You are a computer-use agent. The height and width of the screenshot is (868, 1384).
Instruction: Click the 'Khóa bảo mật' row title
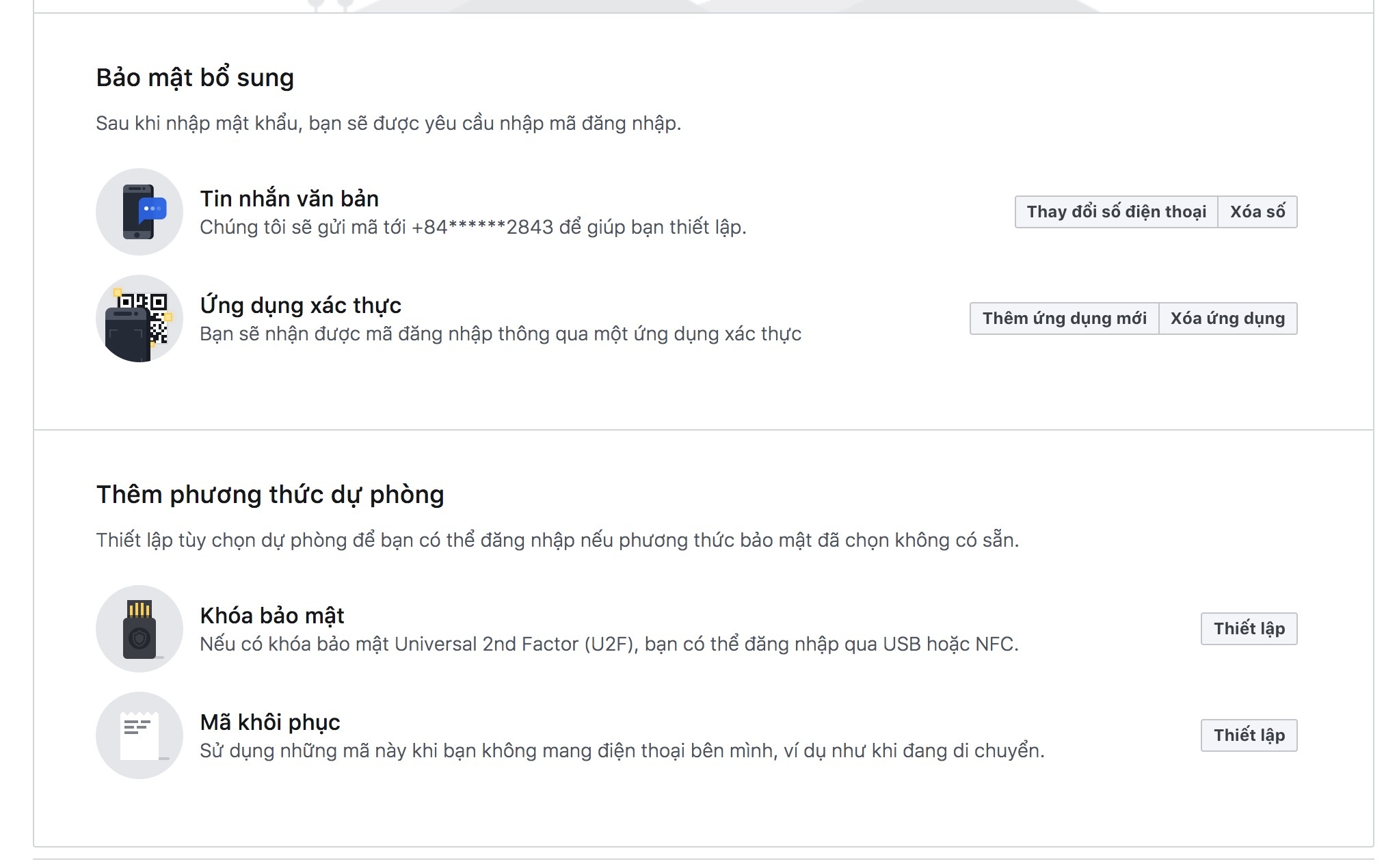point(271,615)
